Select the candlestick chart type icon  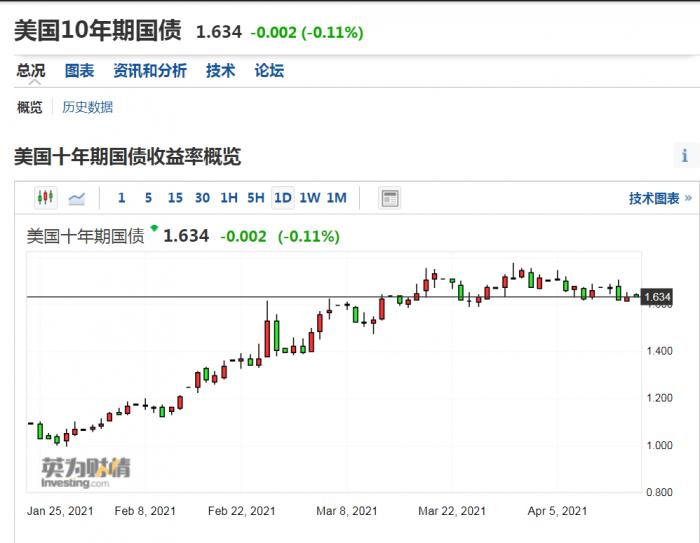(x=46, y=198)
